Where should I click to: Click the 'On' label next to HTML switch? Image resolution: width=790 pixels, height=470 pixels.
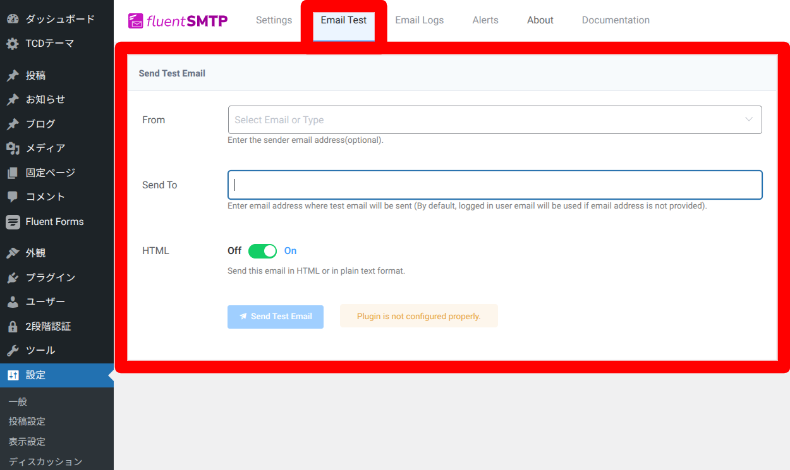(290, 251)
